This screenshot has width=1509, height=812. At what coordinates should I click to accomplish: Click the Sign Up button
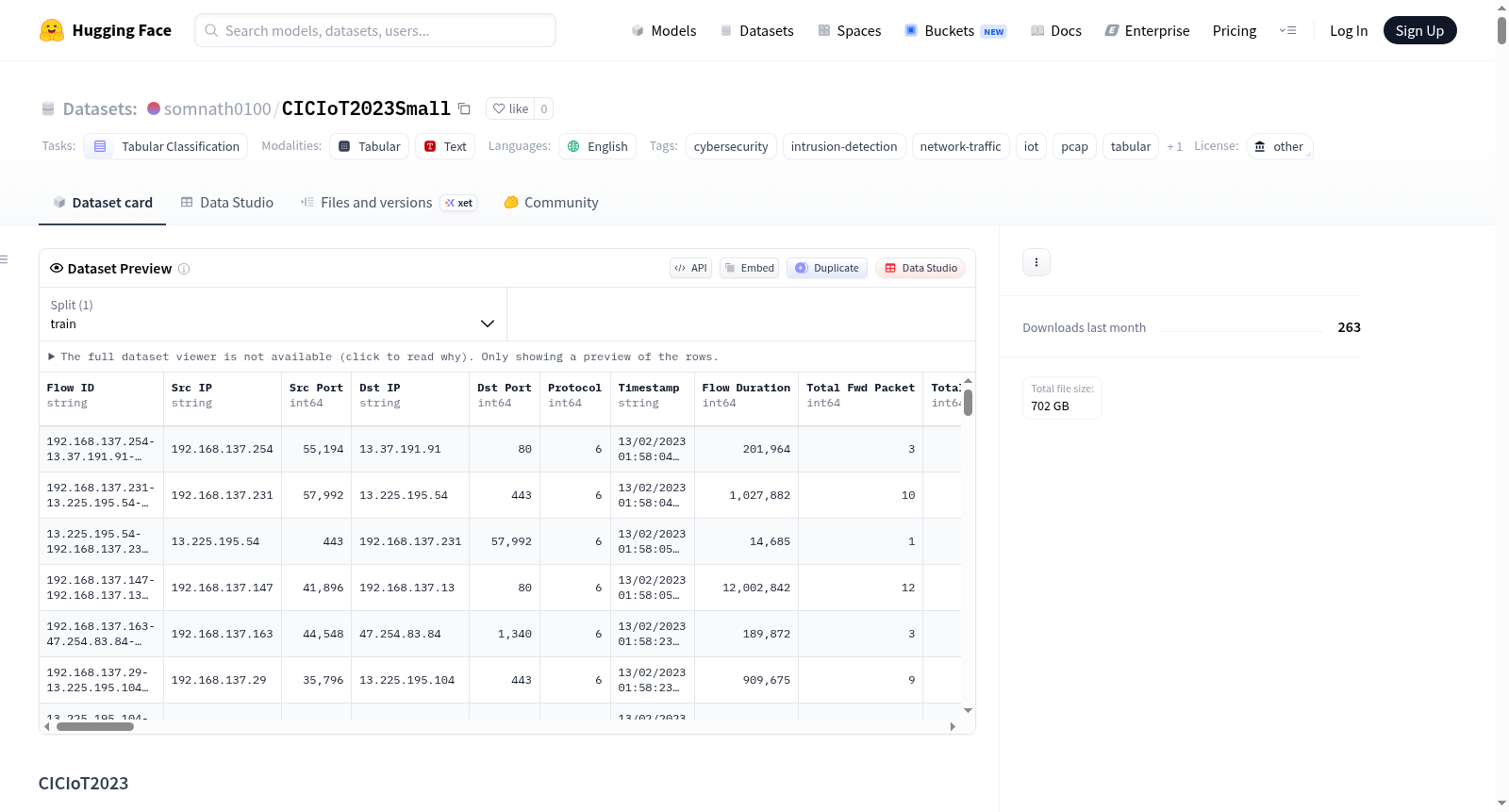[1419, 30]
